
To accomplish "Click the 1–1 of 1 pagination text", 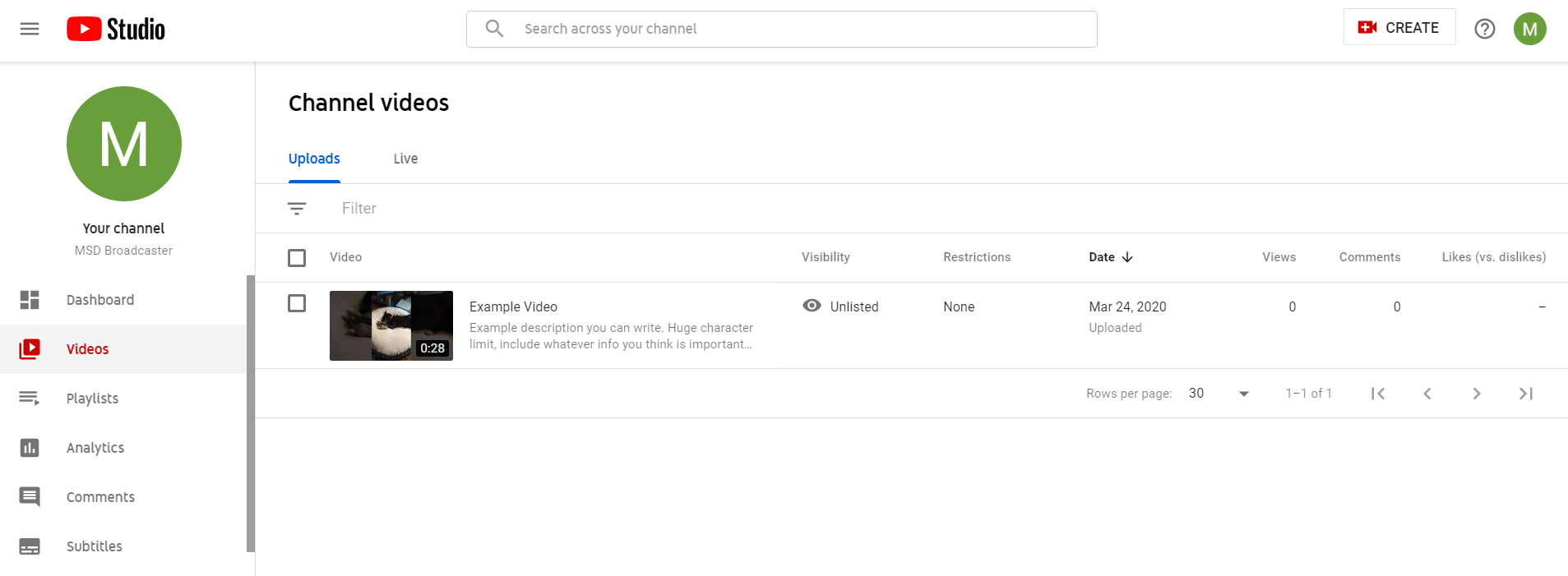I will pyautogui.click(x=1308, y=394).
